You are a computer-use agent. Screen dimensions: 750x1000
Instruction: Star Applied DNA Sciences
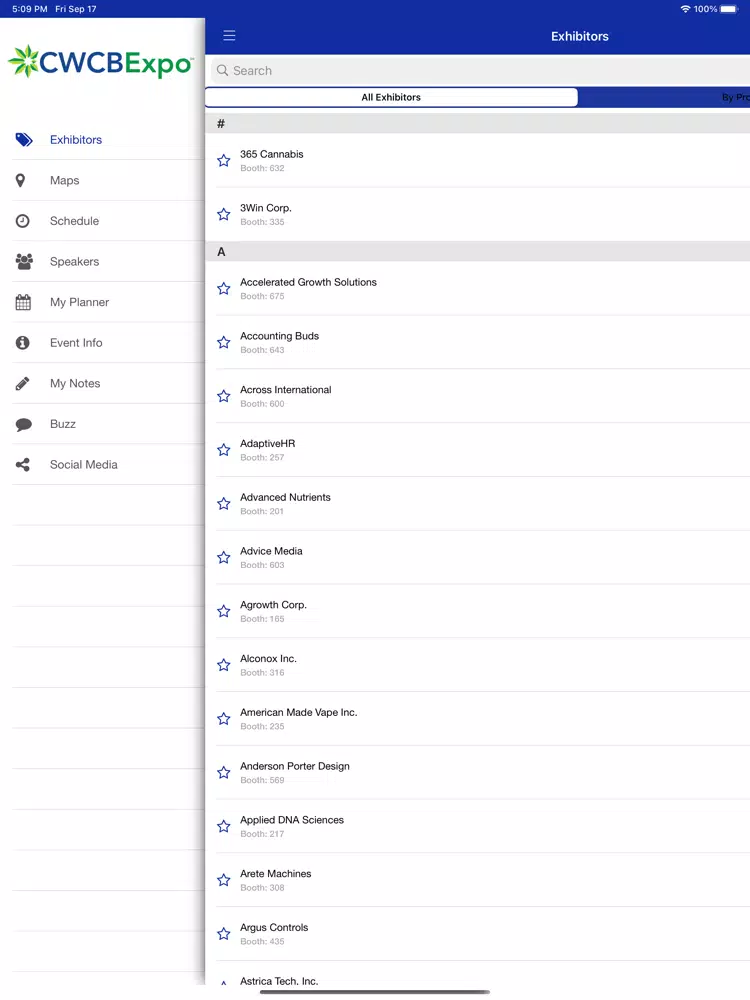coord(224,827)
